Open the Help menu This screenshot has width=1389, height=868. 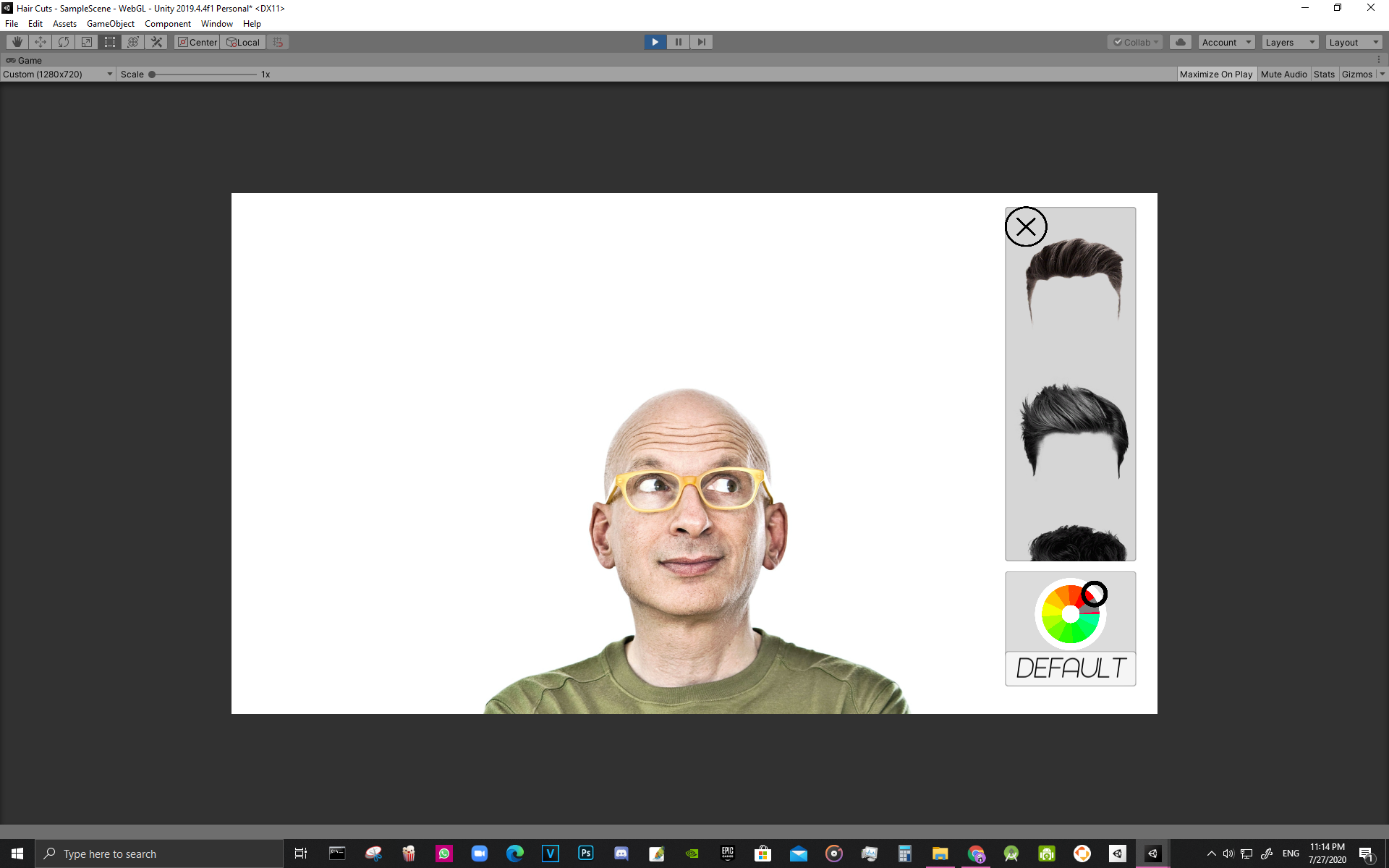(x=252, y=24)
